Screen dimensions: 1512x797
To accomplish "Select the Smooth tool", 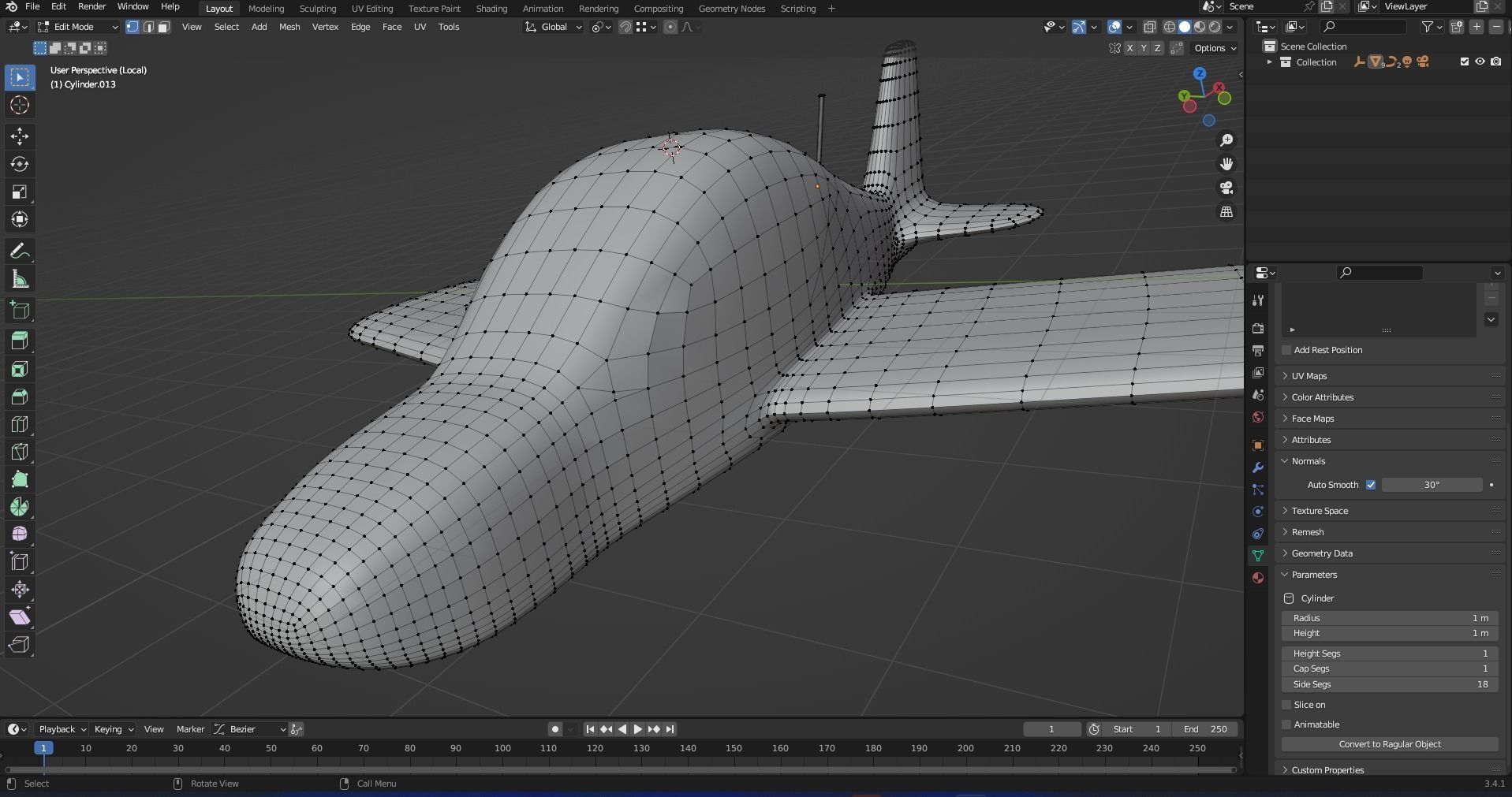I will coord(20,534).
